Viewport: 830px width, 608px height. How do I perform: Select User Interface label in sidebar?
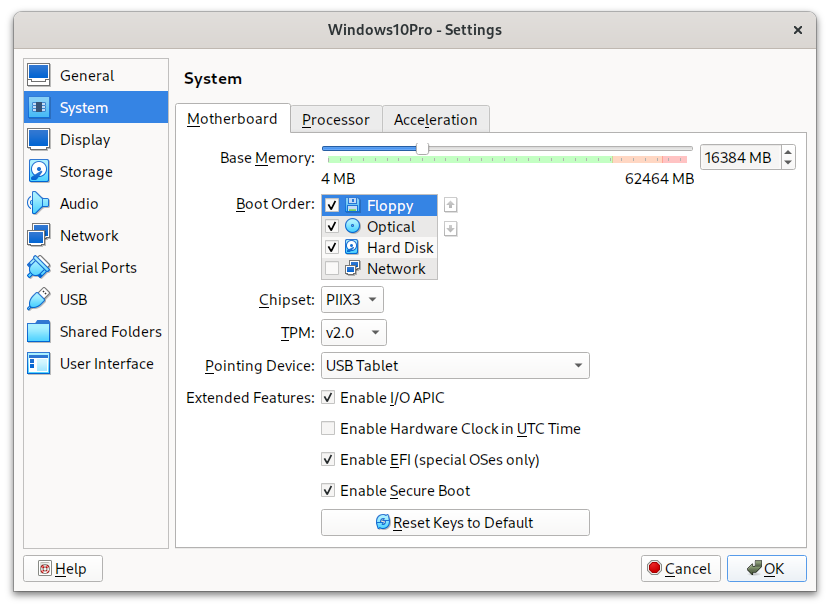[x=106, y=364]
